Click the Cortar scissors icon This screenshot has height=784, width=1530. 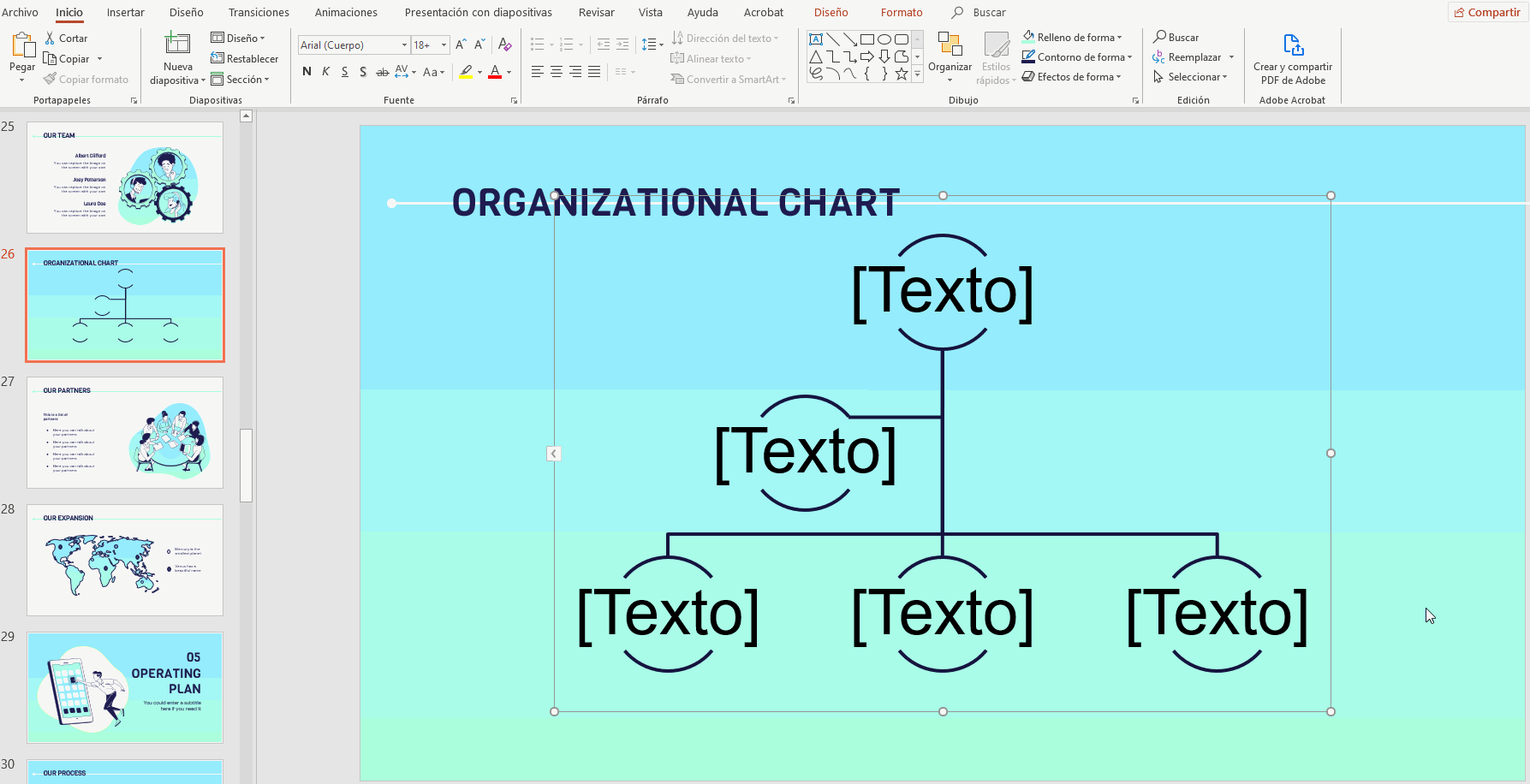coord(50,39)
